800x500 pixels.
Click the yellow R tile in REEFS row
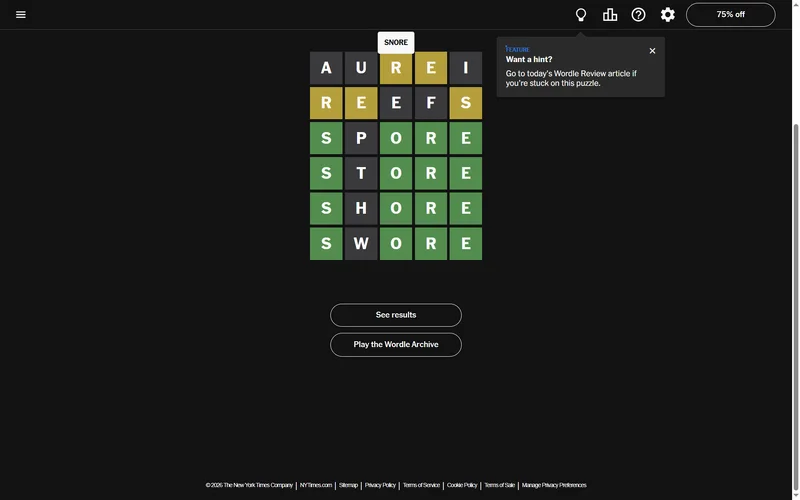(326, 103)
